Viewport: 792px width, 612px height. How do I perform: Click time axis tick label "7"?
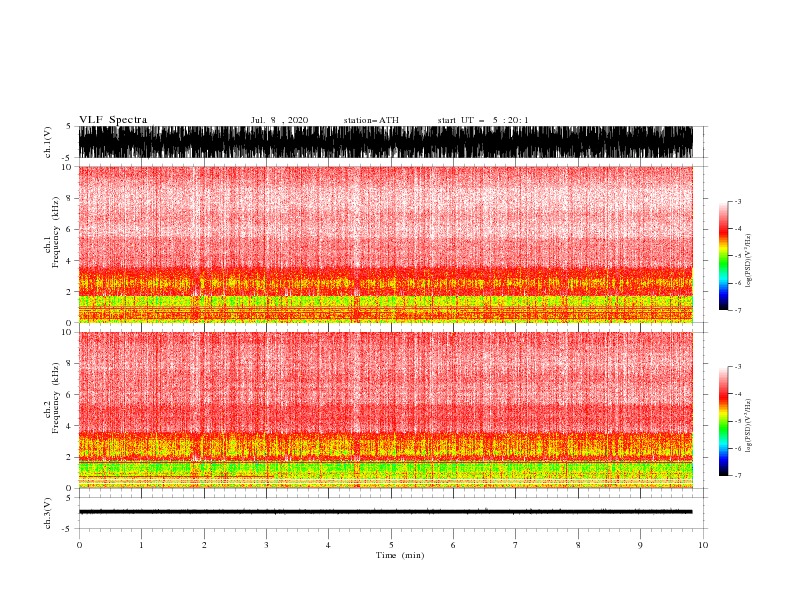[516, 545]
